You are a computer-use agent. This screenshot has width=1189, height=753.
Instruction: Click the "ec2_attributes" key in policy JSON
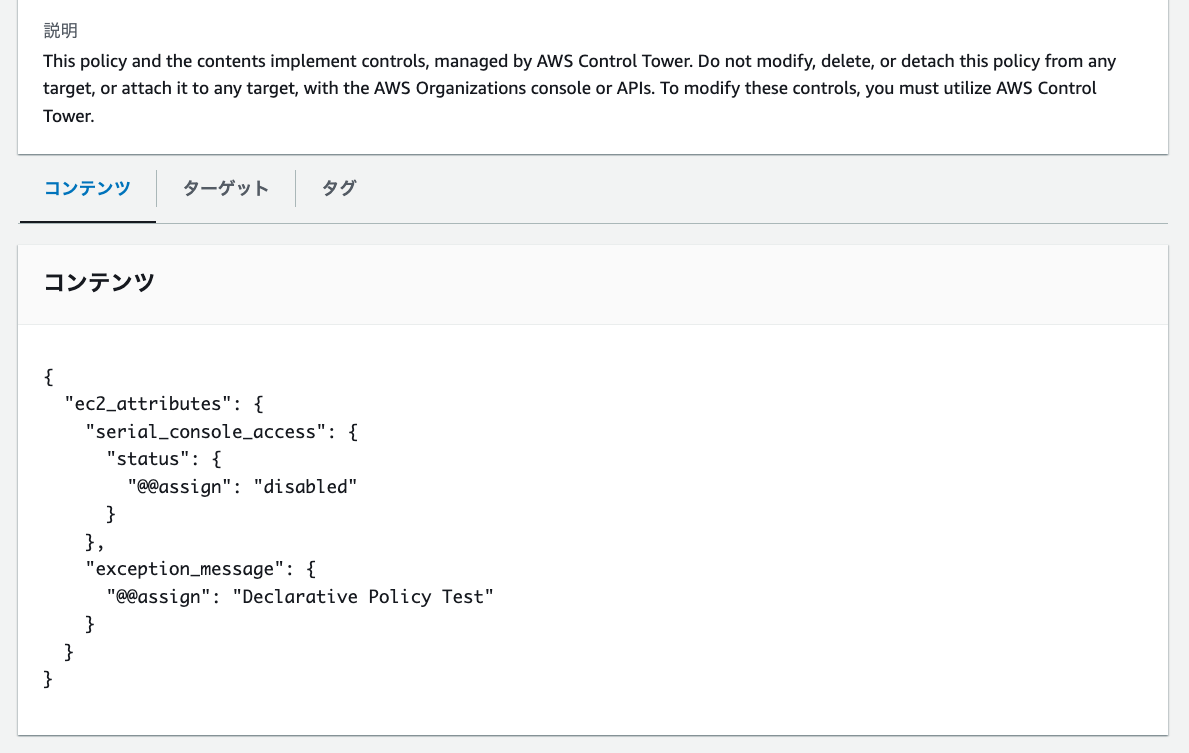click(x=142, y=404)
